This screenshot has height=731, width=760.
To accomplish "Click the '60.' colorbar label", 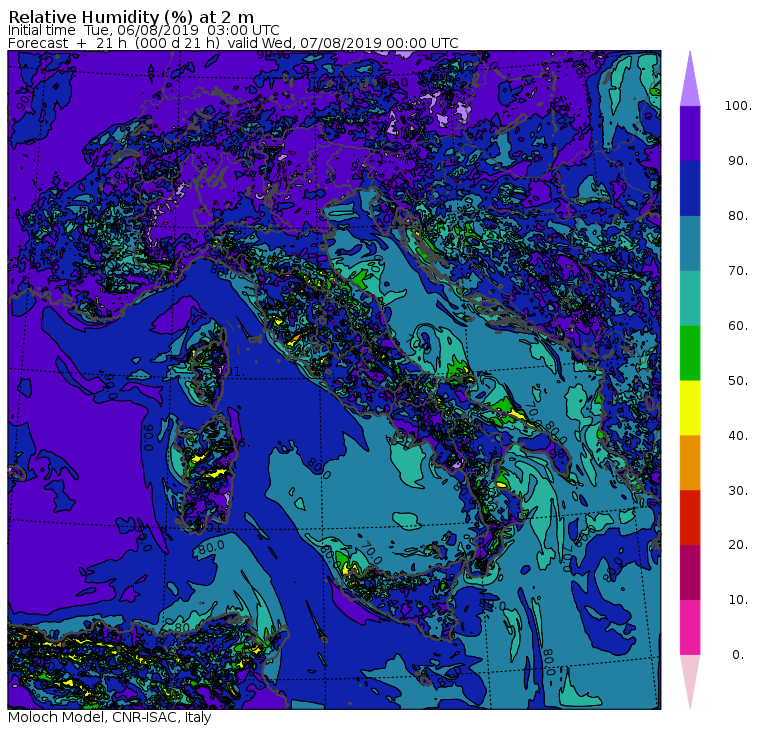I will click(738, 326).
